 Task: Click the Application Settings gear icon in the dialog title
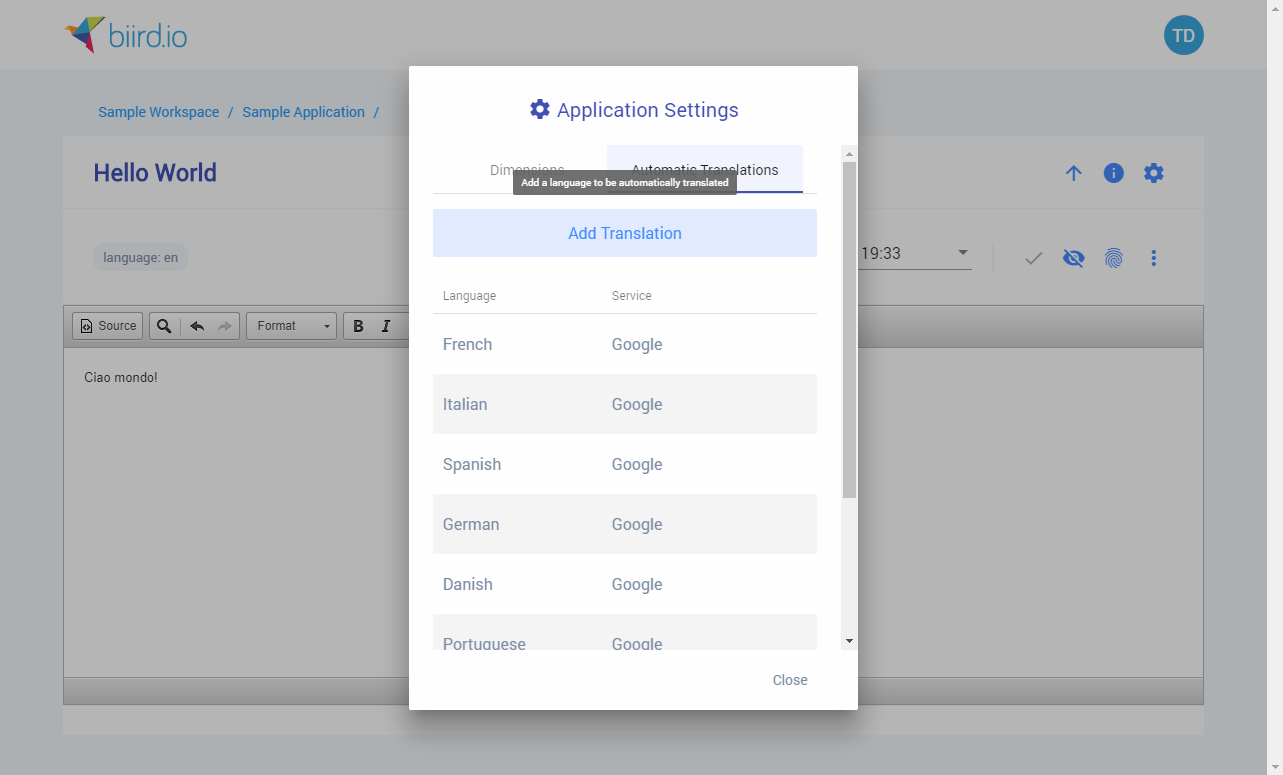540,110
